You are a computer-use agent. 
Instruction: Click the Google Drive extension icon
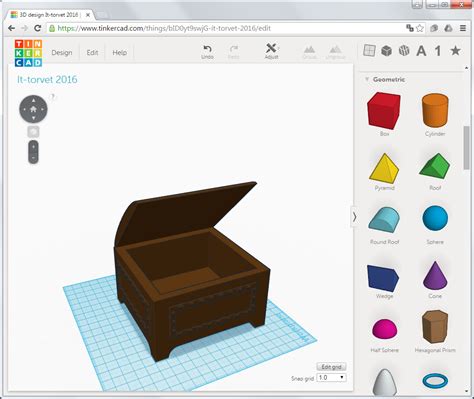pos(448,28)
